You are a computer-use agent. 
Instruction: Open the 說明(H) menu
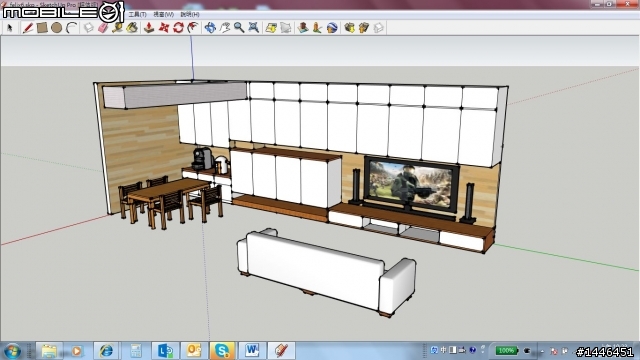point(190,14)
